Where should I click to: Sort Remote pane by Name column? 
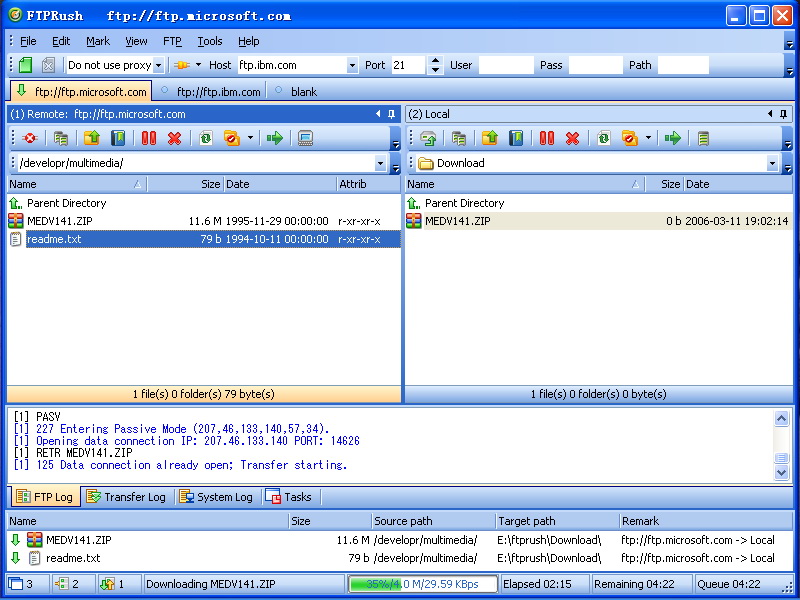click(x=77, y=184)
